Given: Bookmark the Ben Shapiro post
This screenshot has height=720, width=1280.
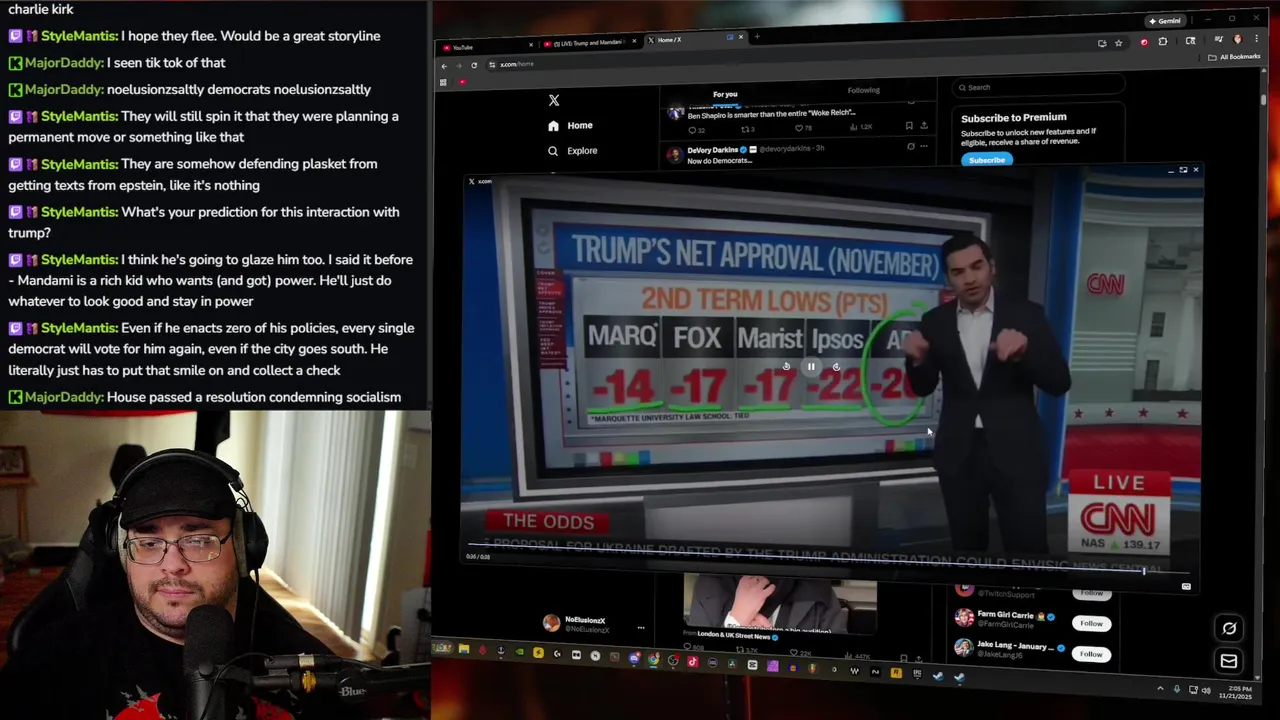Looking at the screenshot, I should (x=909, y=126).
